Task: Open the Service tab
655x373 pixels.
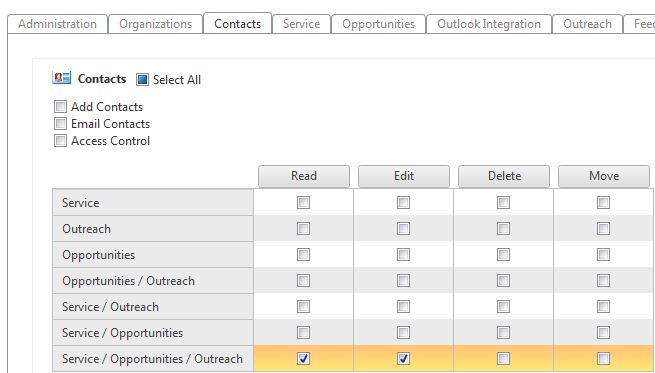Action: (302, 24)
